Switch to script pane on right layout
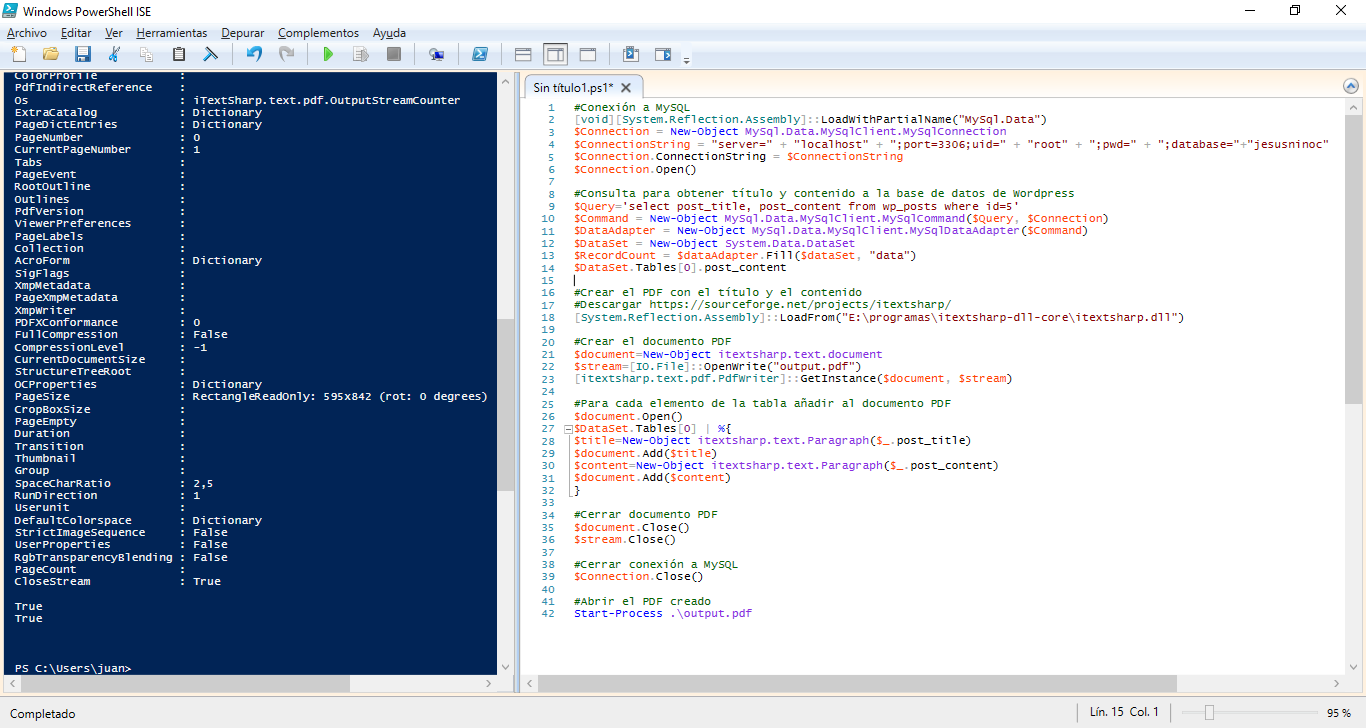Viewport: 1366px width, 728px height. coord(555,54)
